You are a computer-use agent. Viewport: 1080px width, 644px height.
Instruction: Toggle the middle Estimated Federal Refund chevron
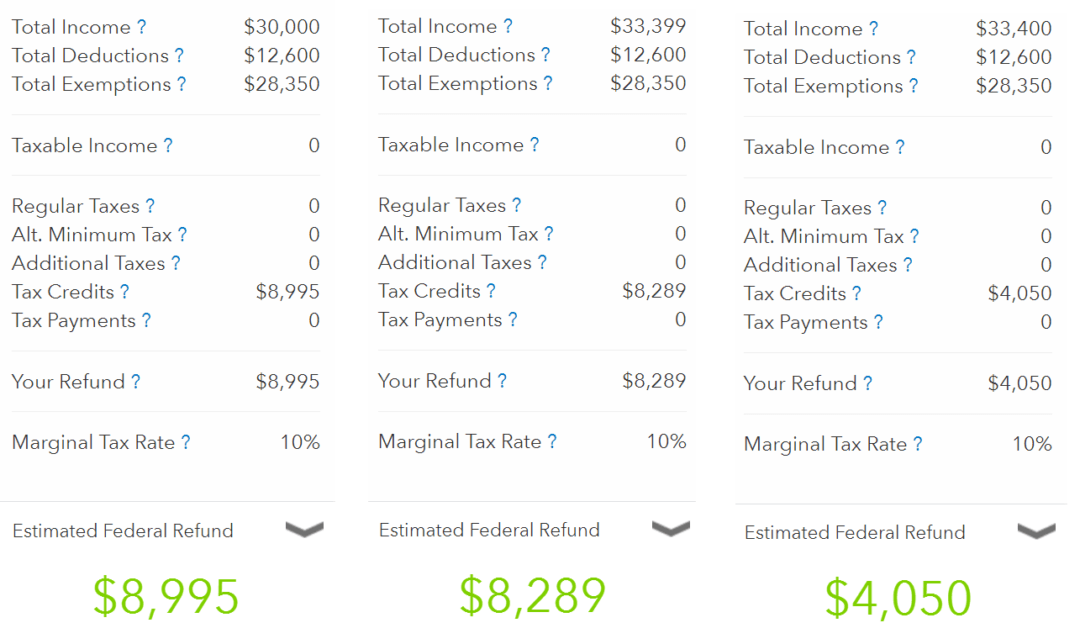click(670, 531)
